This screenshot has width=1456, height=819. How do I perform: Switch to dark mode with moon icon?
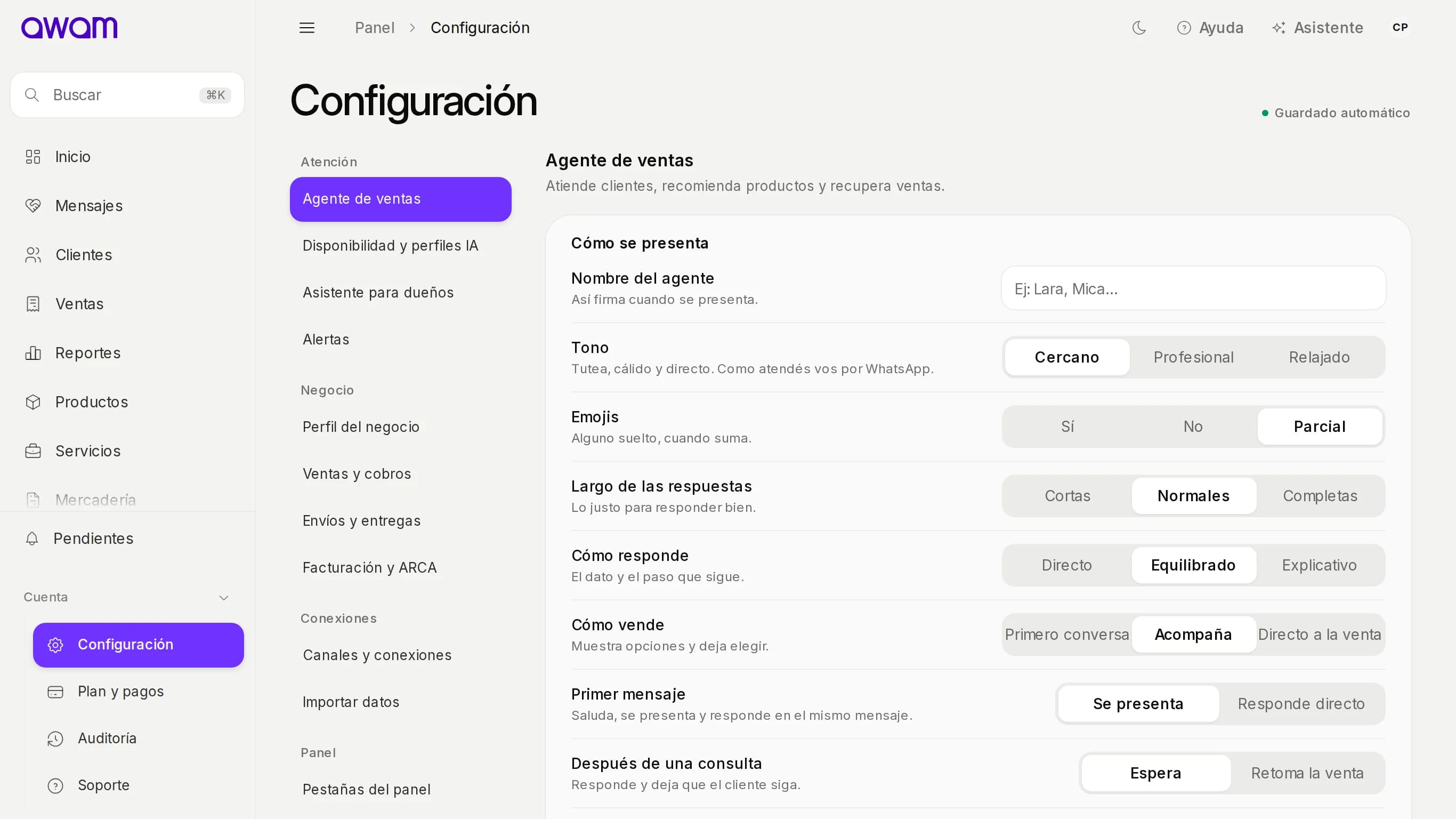1139,28
